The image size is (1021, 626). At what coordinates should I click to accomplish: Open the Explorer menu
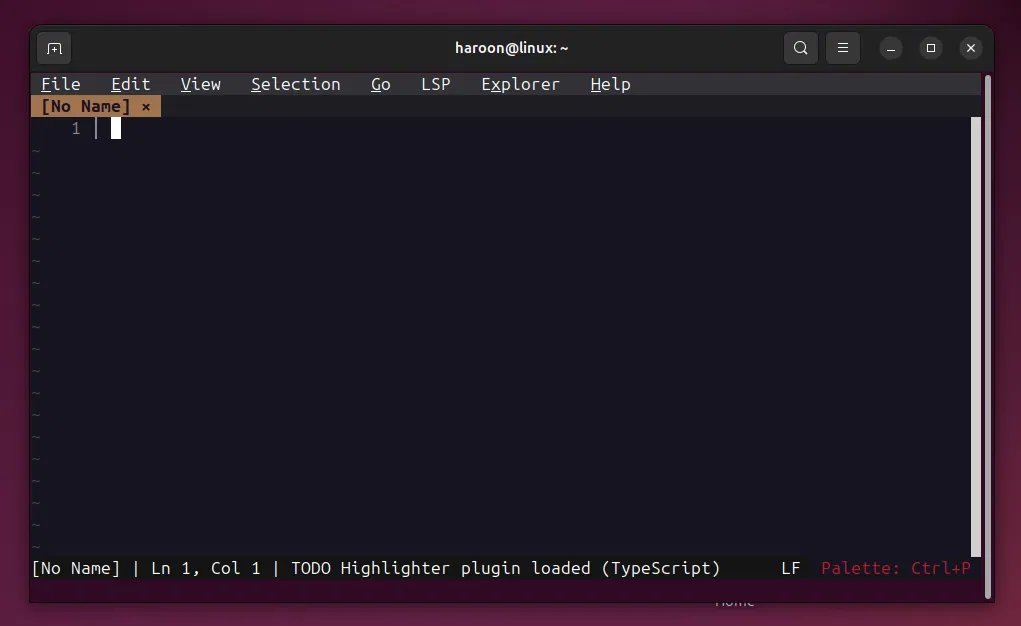coord(520,84)
